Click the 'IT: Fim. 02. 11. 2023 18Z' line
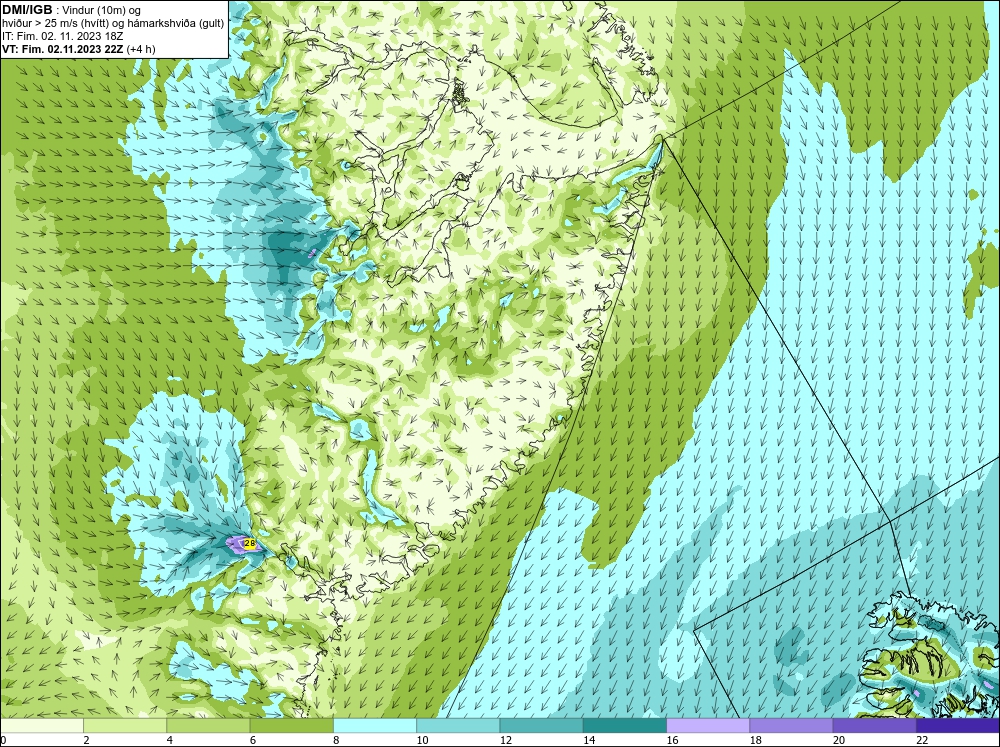The image size is (1000, 747). click(x=63, y=36)
